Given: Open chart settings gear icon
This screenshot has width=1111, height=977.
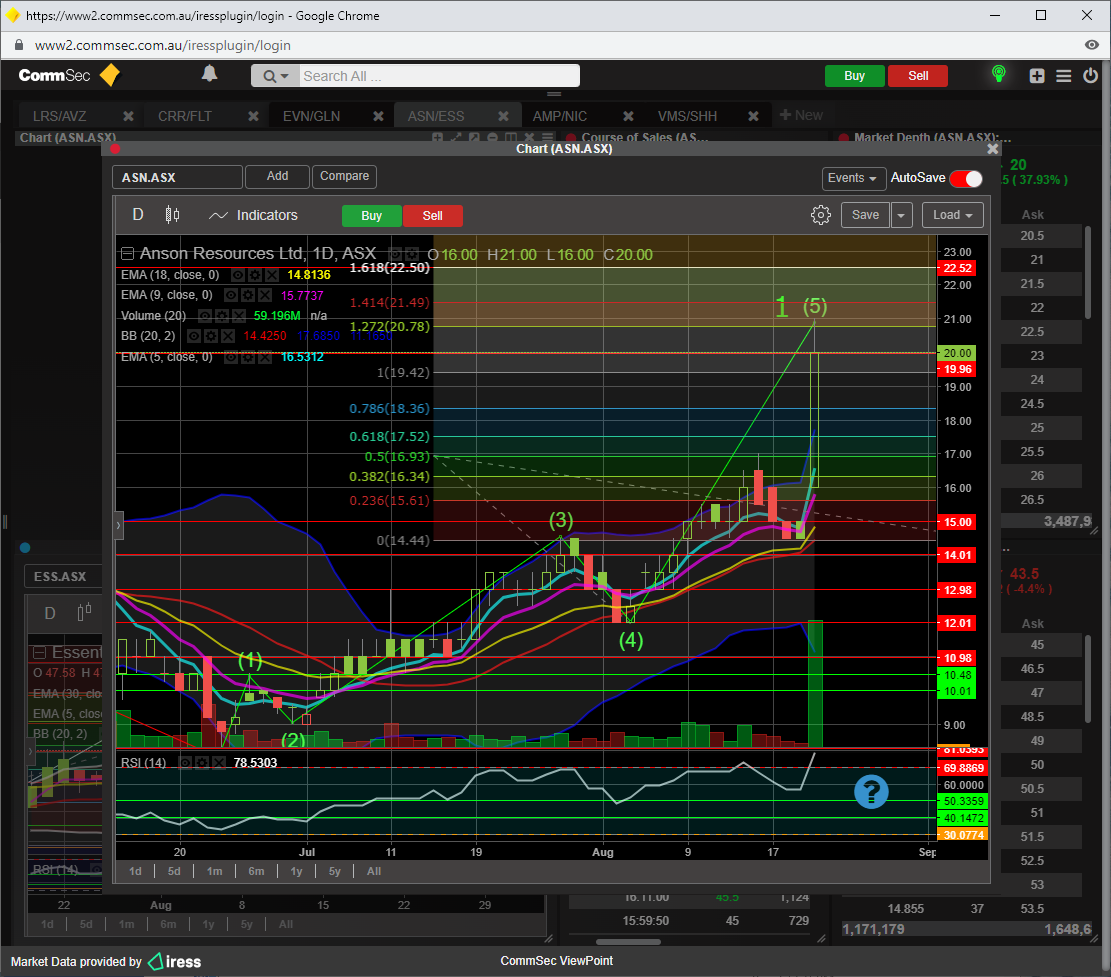Looking at the screenshot, I should [820, 215].
